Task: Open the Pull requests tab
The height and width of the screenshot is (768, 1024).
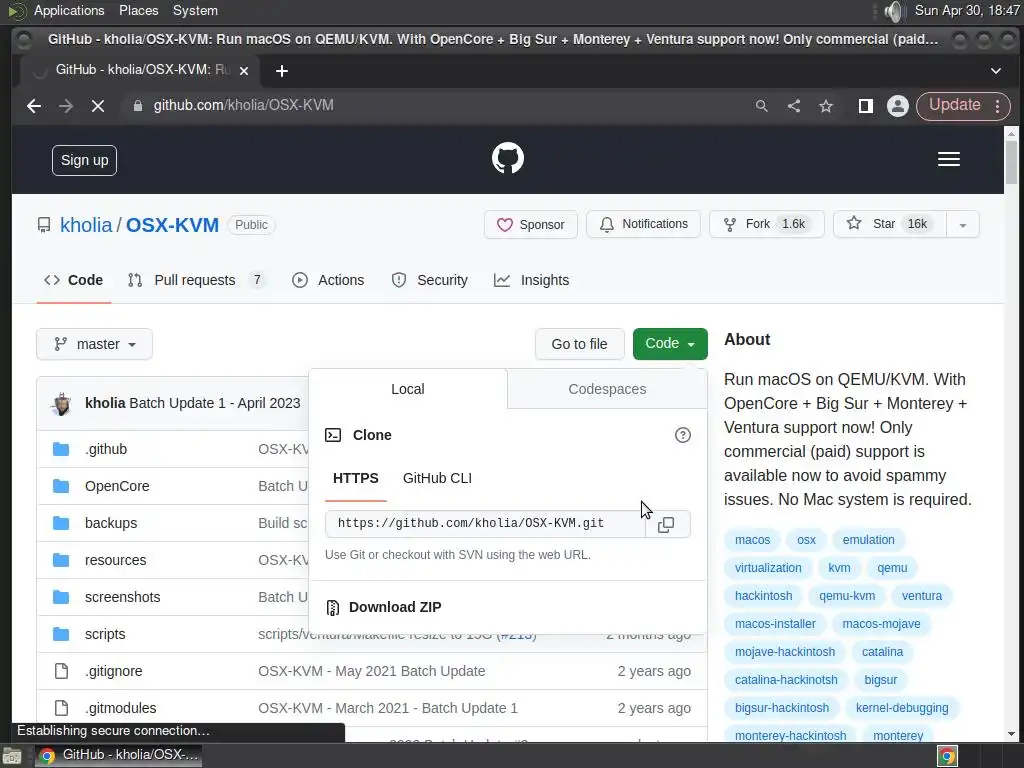Action: (196, 280)
